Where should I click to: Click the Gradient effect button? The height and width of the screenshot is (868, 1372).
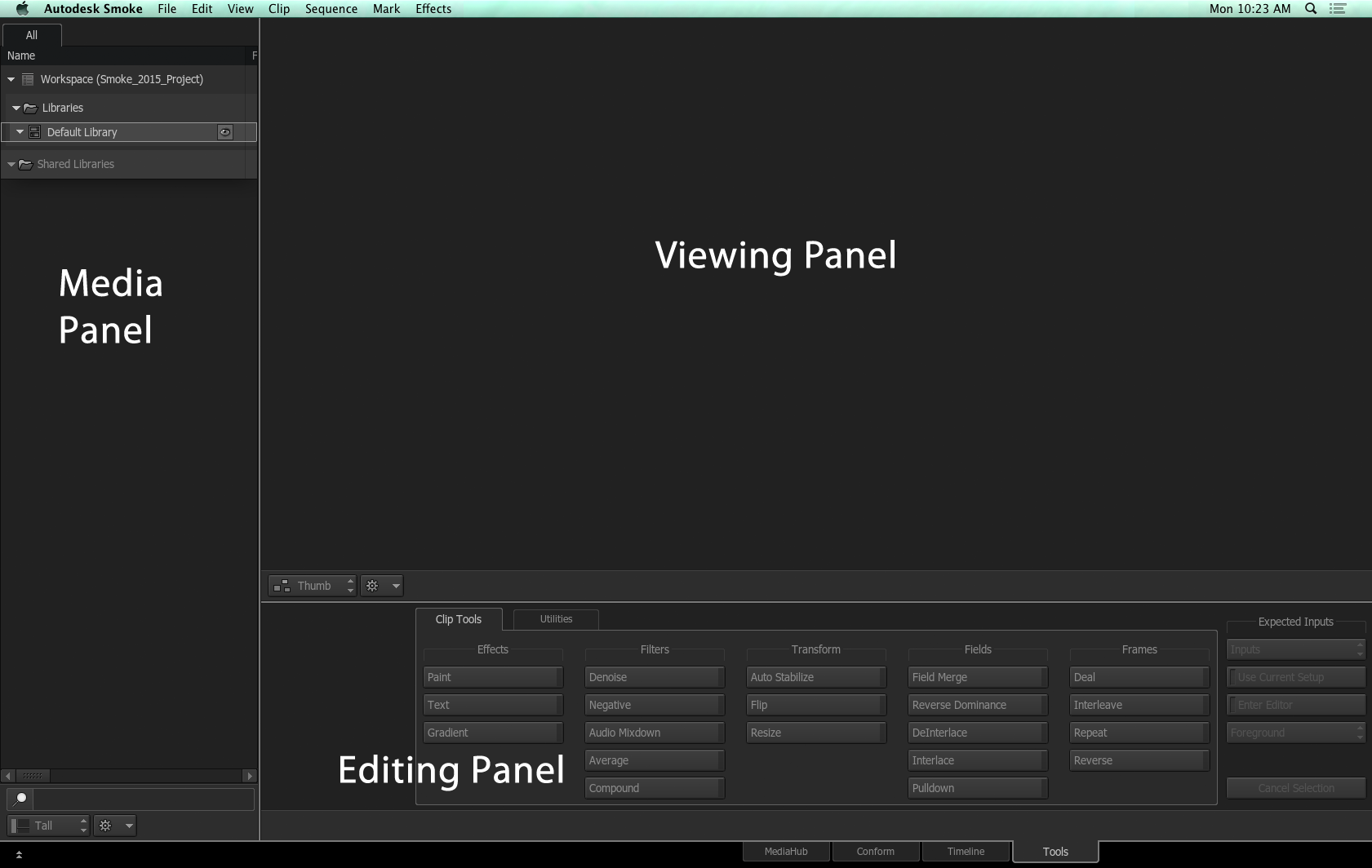[493, 733]
